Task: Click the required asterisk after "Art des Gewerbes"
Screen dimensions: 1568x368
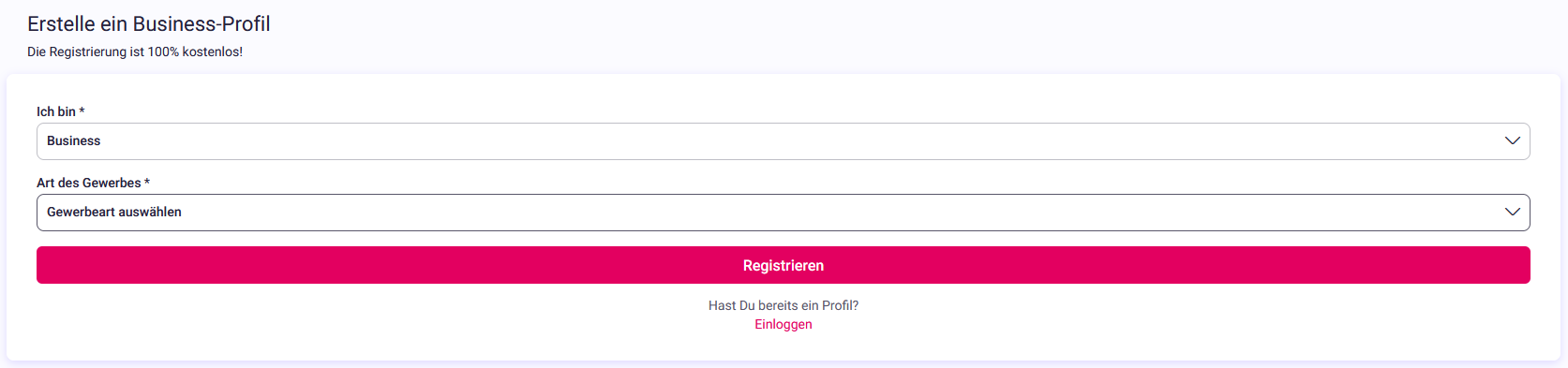Action: [x=147, y=182]
